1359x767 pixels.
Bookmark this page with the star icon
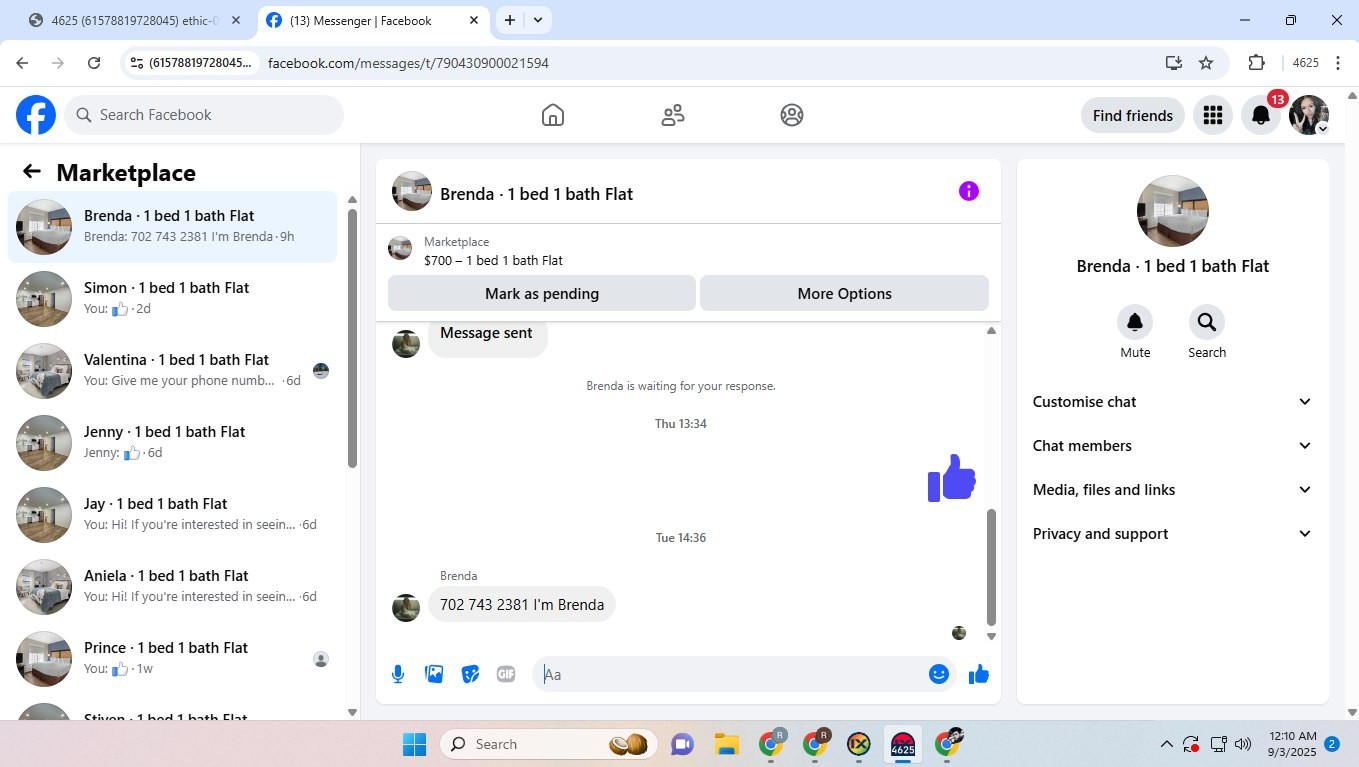coord(1206,63)
